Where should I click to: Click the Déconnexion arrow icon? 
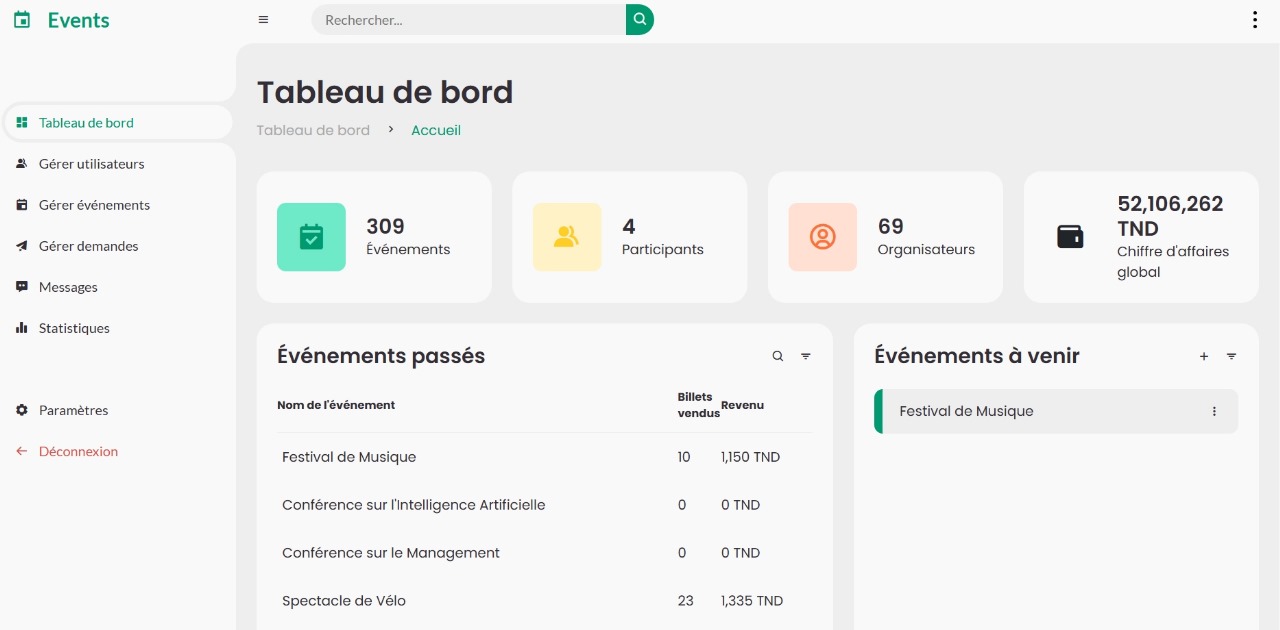(22, 451)
